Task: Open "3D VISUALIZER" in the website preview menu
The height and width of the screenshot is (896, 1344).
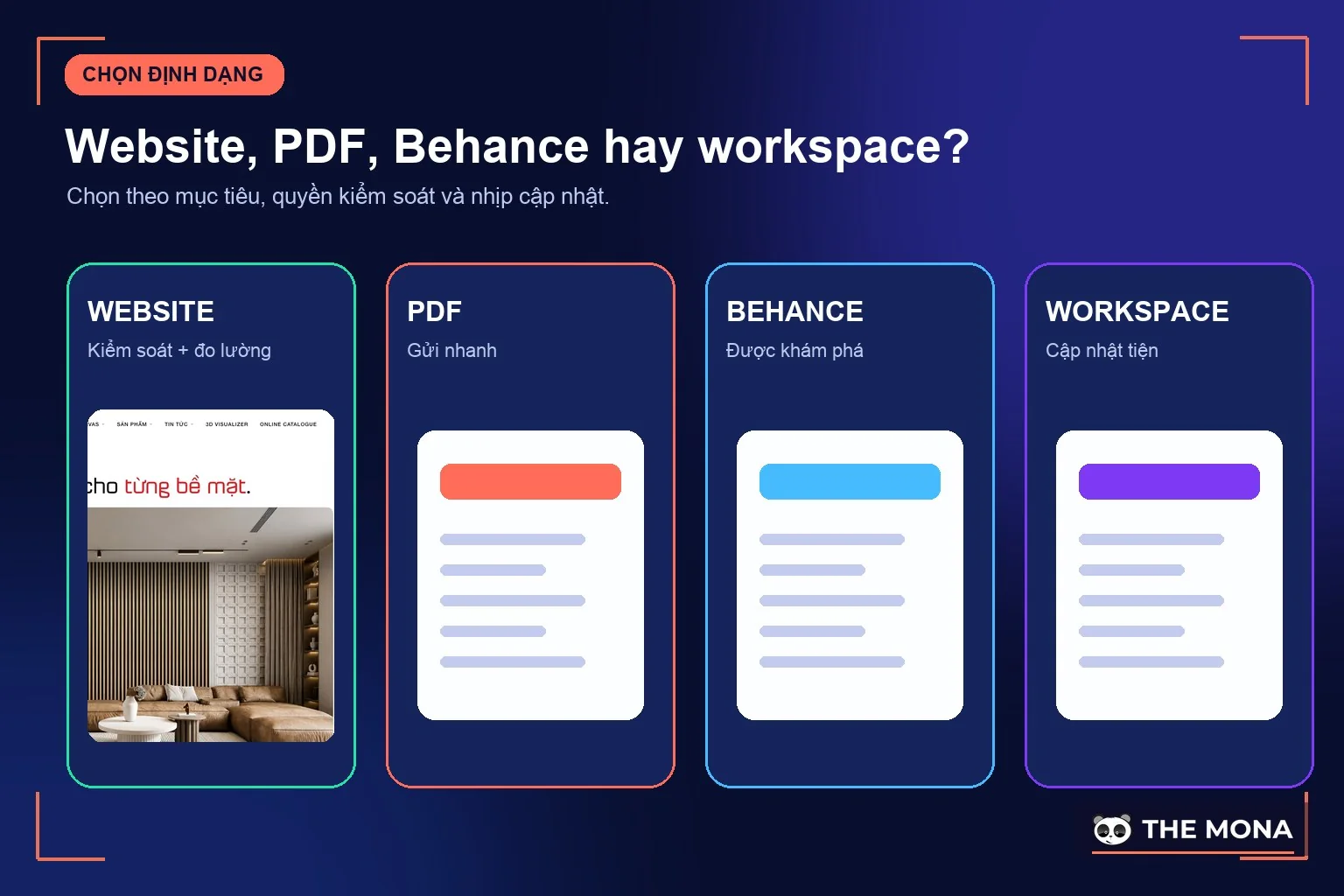Action: pyautogui.click(x=227, y=424)
